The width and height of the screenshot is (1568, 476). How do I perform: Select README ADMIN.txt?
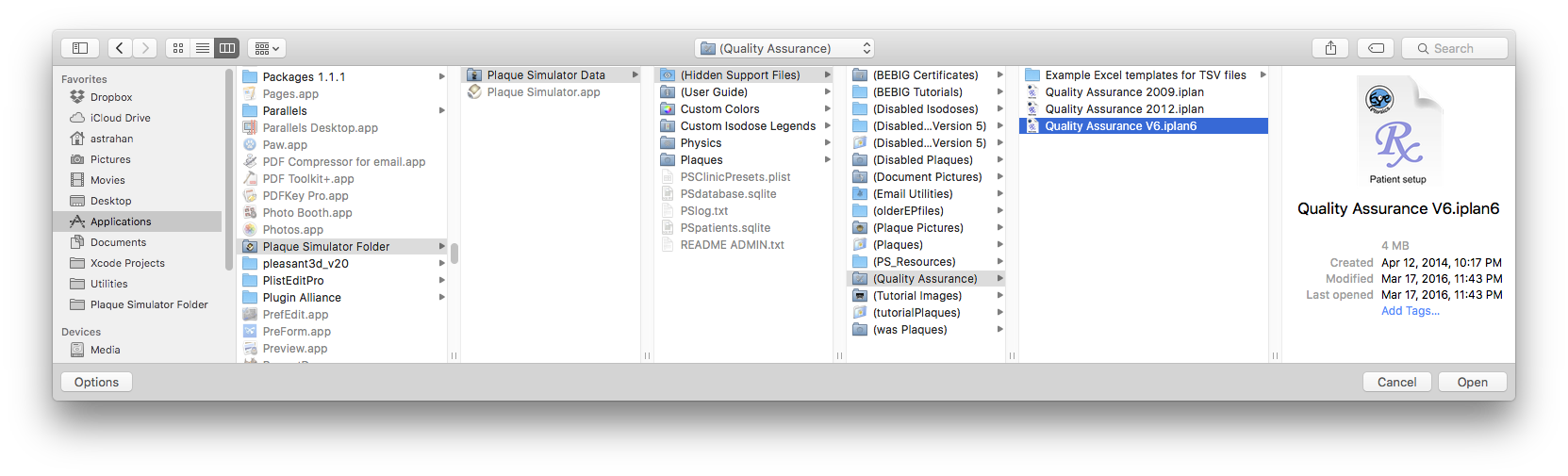click(732, 245)
